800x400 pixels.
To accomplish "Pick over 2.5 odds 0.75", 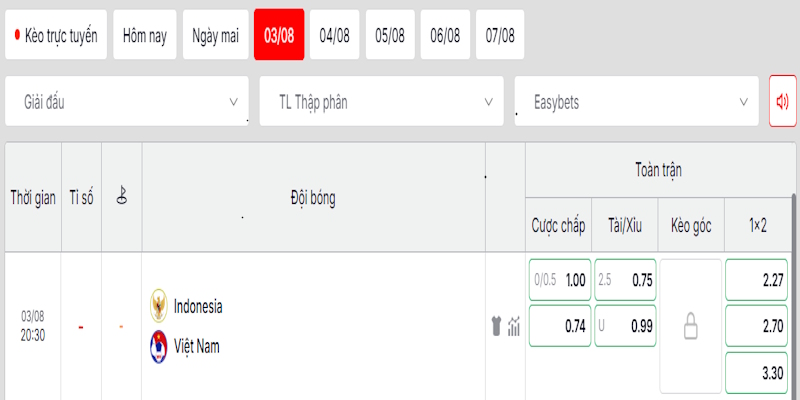I will [x=626, y=280].
